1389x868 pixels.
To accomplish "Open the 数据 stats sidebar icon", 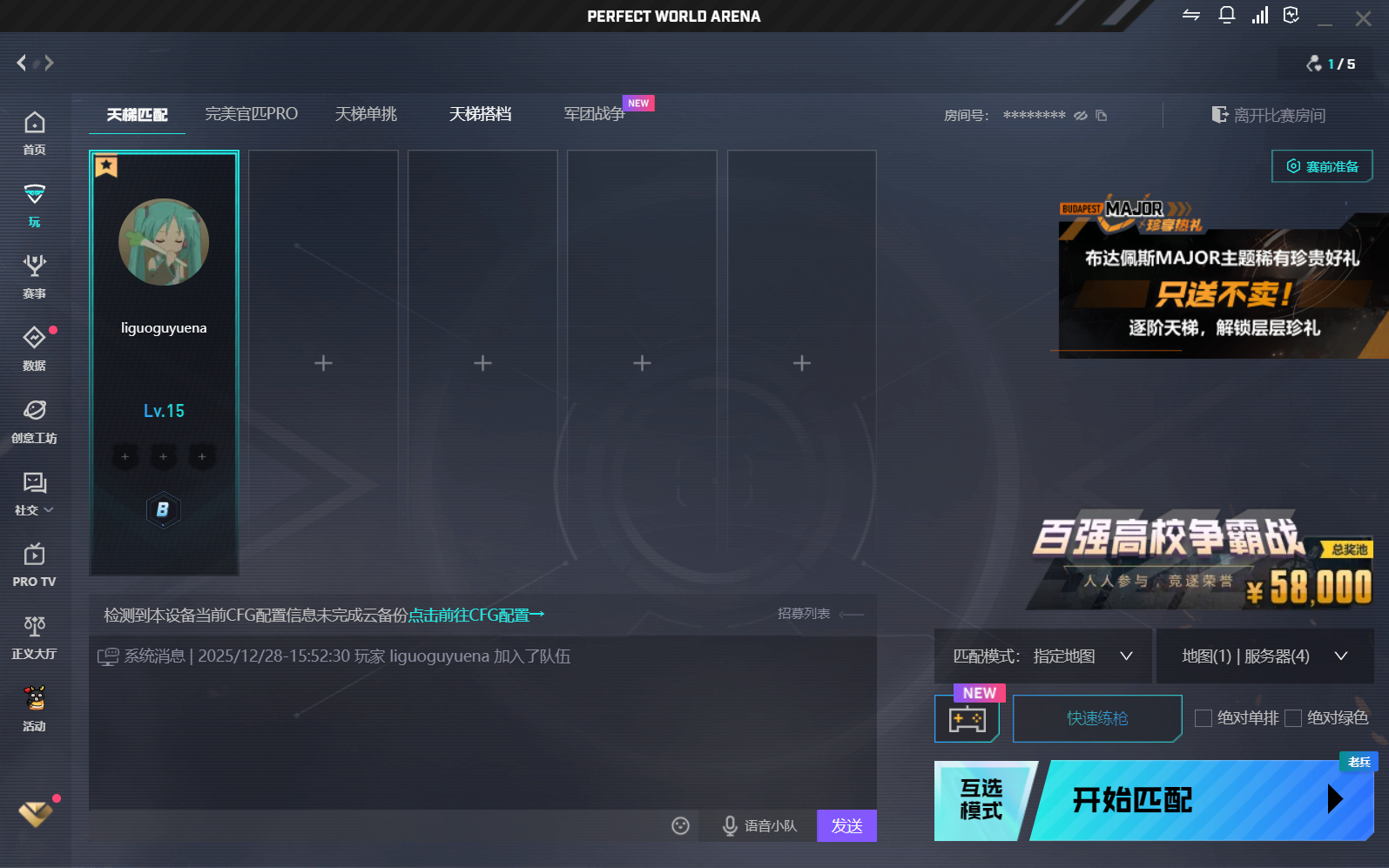I will click(34, 347).
